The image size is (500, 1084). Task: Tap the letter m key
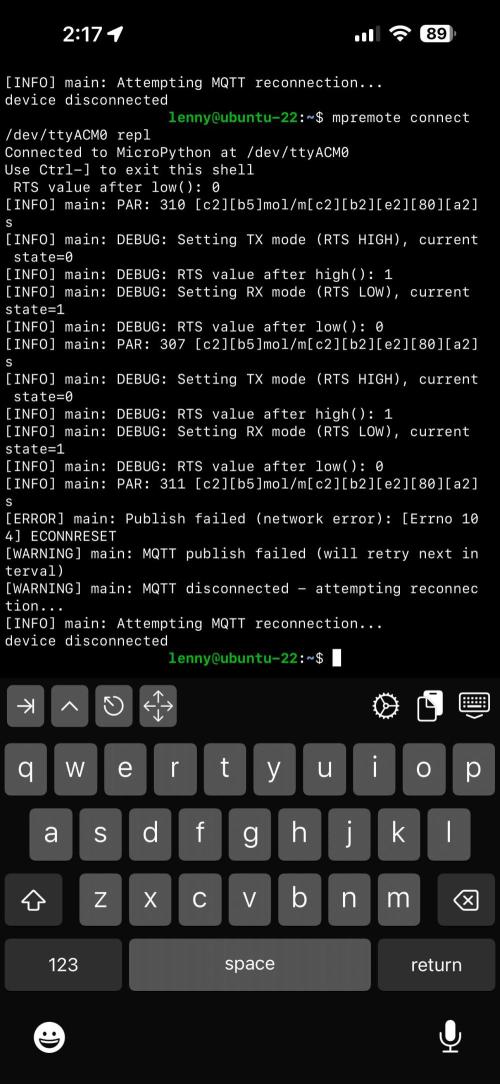[398, 899]
